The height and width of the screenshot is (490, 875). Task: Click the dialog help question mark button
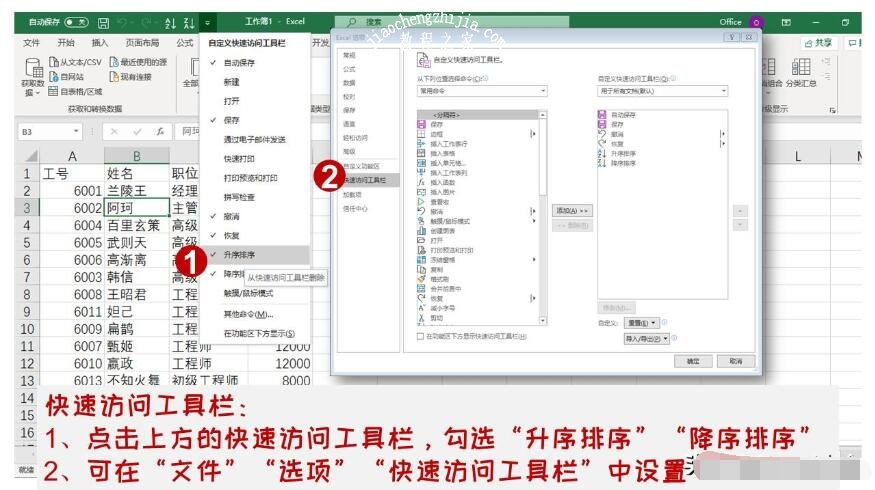point(732,37)
